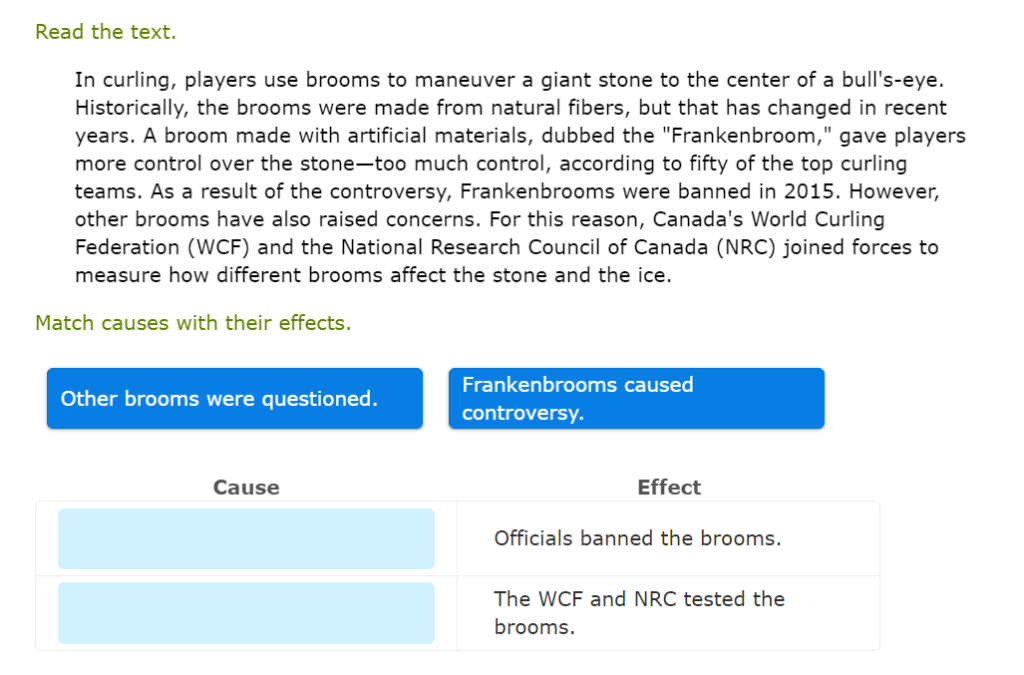Click the "Effect" column header
Image resolution: width=1024 pixels, height=675 pixels.
click(x=669, y=488)
